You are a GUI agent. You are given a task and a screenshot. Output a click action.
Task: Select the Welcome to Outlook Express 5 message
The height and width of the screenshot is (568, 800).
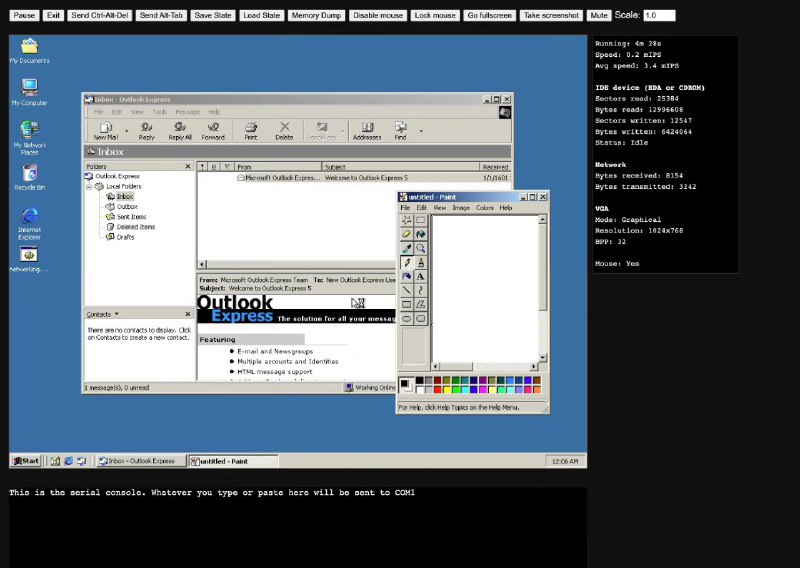point(354,178)
